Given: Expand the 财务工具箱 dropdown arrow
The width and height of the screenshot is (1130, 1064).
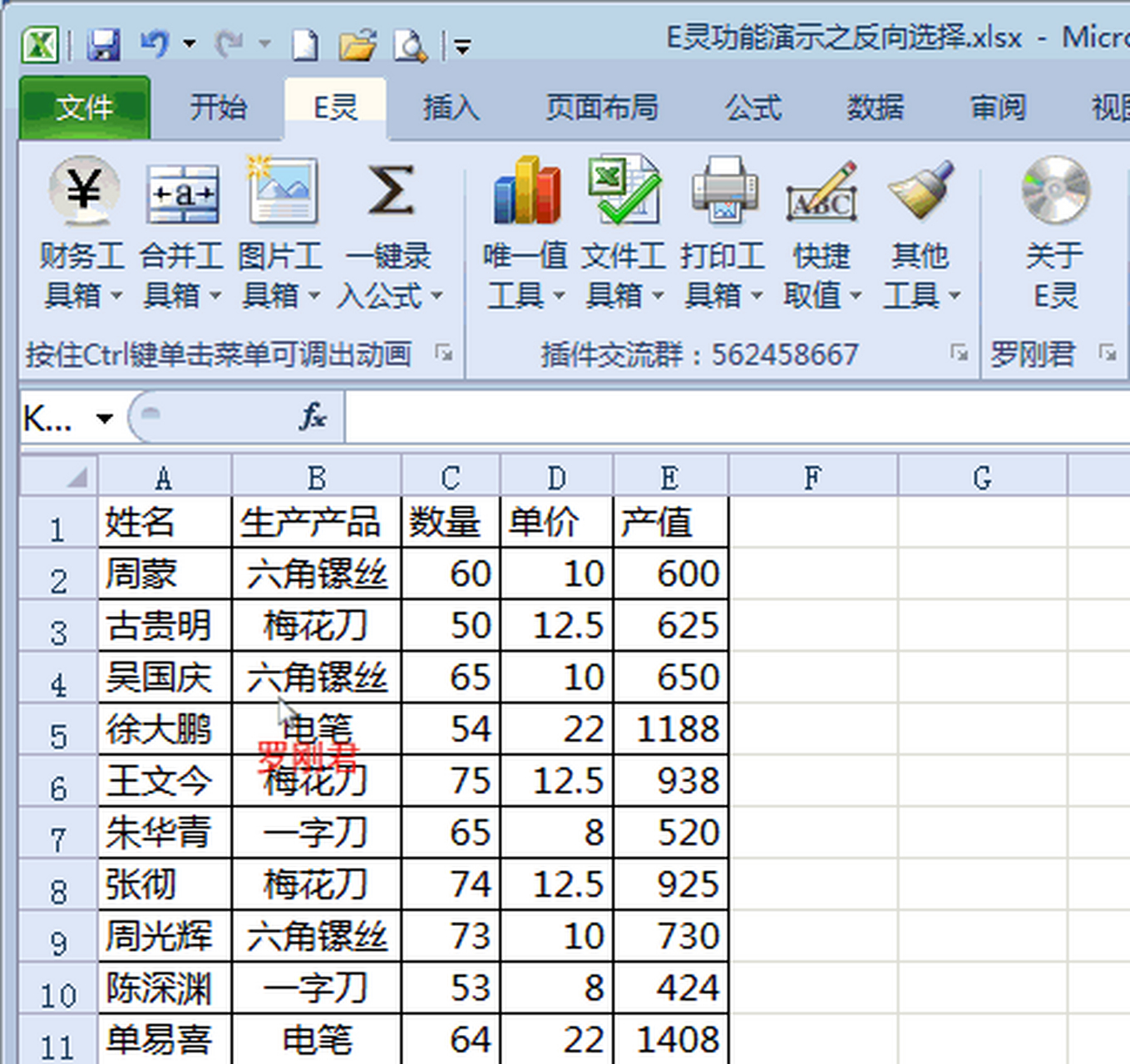Looking at the screenshot, I should click(x=116, y=295).
